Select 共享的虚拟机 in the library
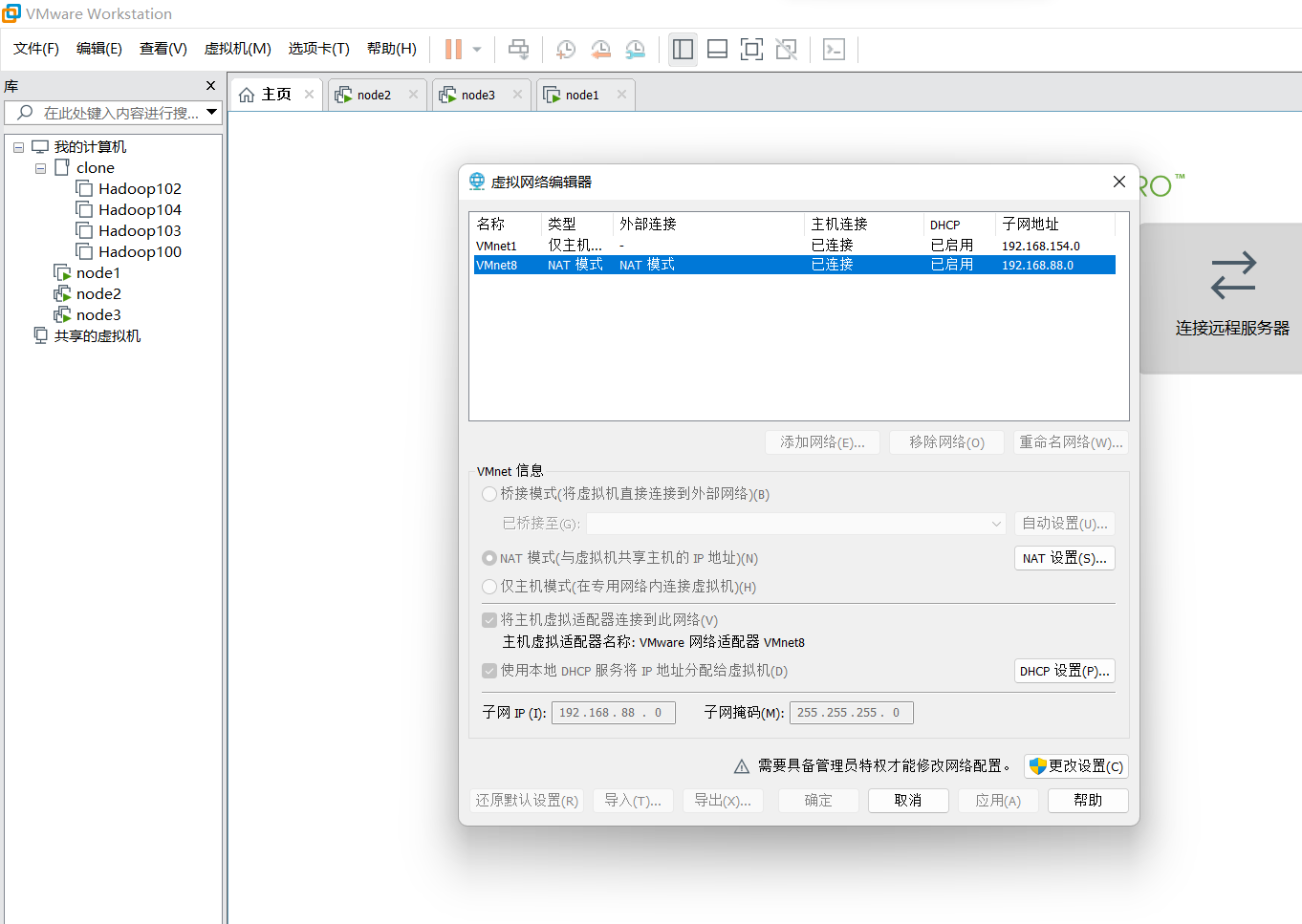 98,336
